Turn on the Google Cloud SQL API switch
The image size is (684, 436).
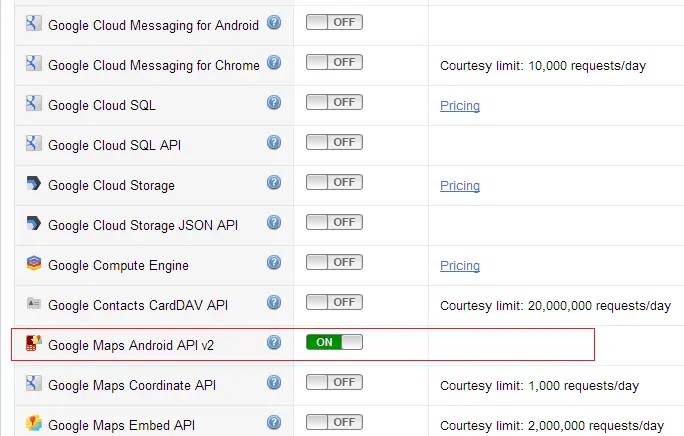click(334, 142)
